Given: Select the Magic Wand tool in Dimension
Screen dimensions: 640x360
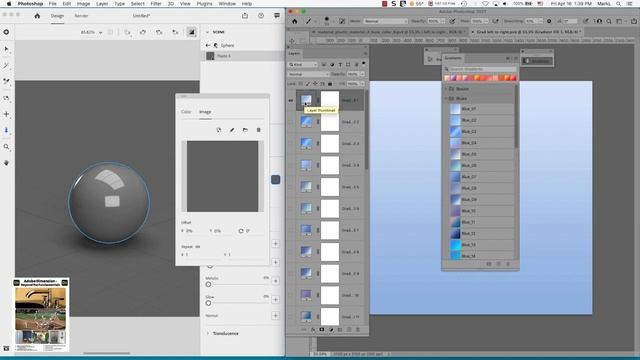Looking at the screenshot, I should coord(6,65).
